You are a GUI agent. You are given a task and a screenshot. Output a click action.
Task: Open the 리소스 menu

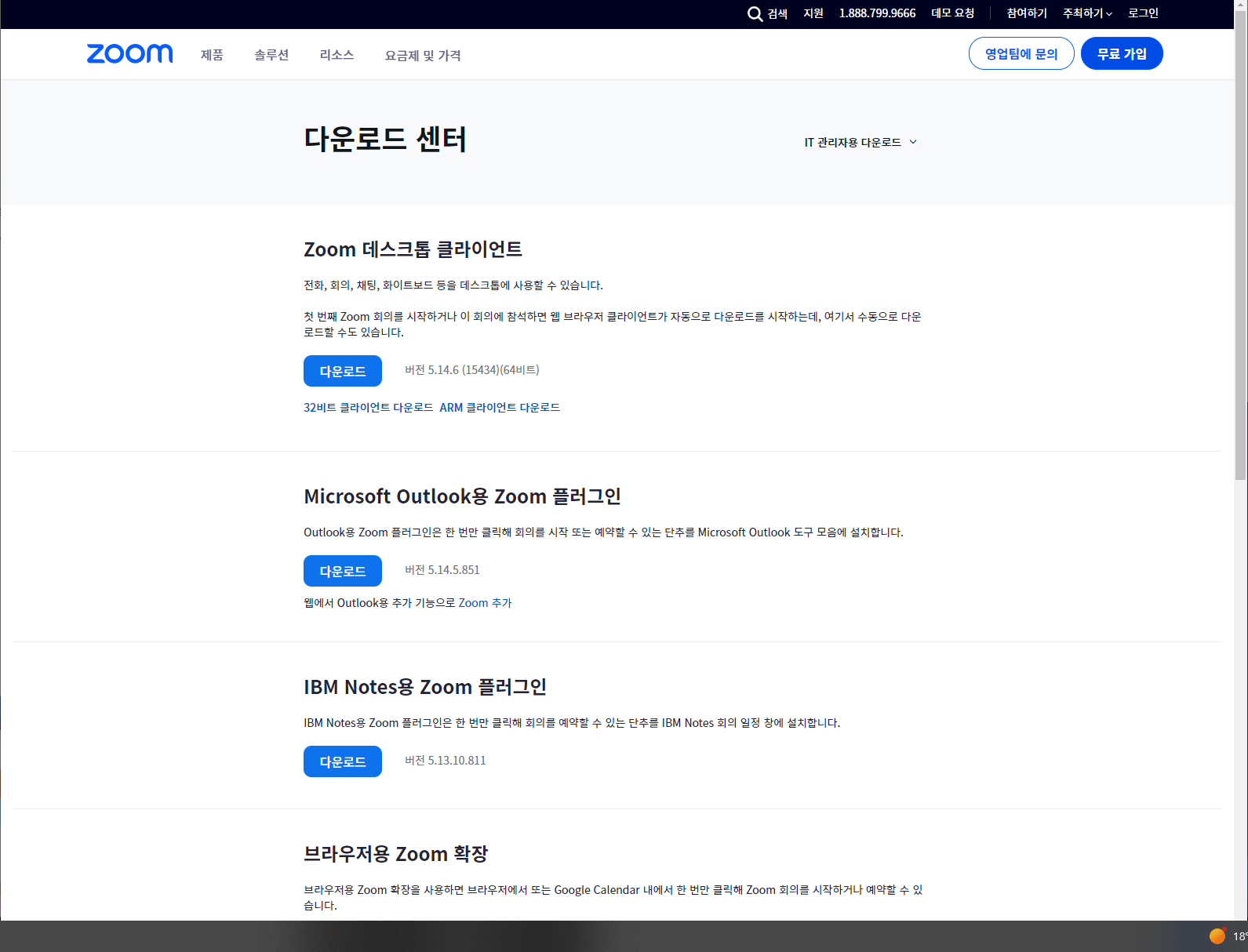click(x=337, y=55)
